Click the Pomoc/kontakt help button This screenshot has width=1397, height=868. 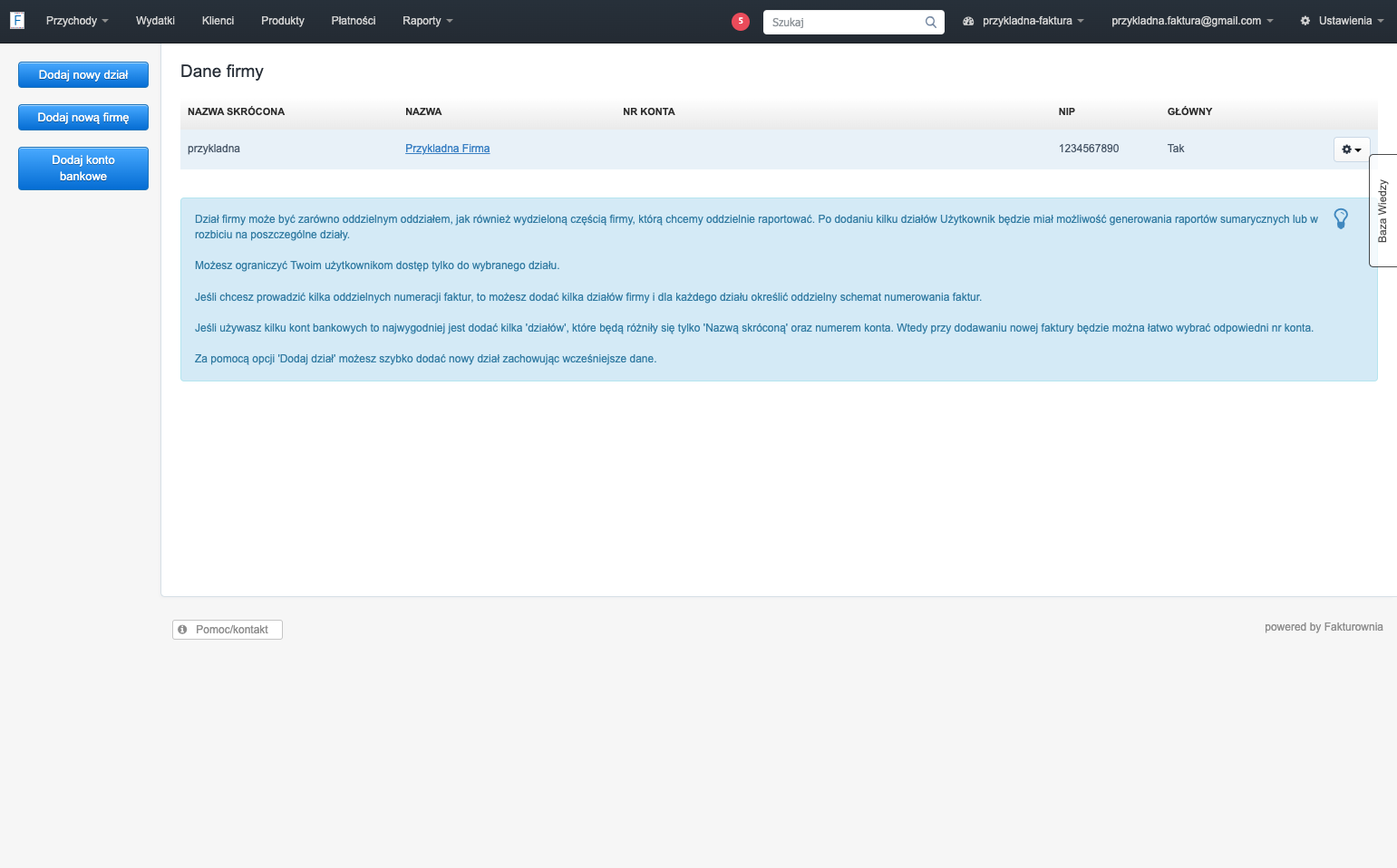click(x=228, y=630)
